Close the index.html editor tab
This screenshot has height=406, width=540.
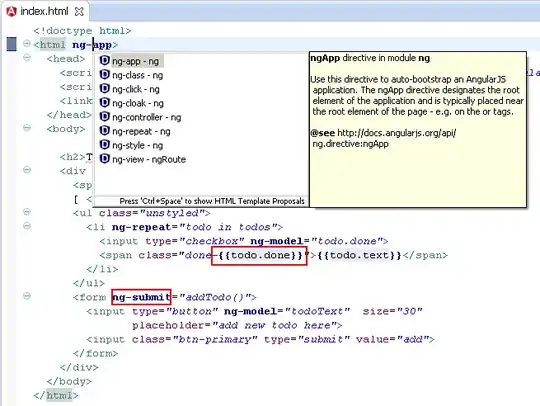(79, 12)
